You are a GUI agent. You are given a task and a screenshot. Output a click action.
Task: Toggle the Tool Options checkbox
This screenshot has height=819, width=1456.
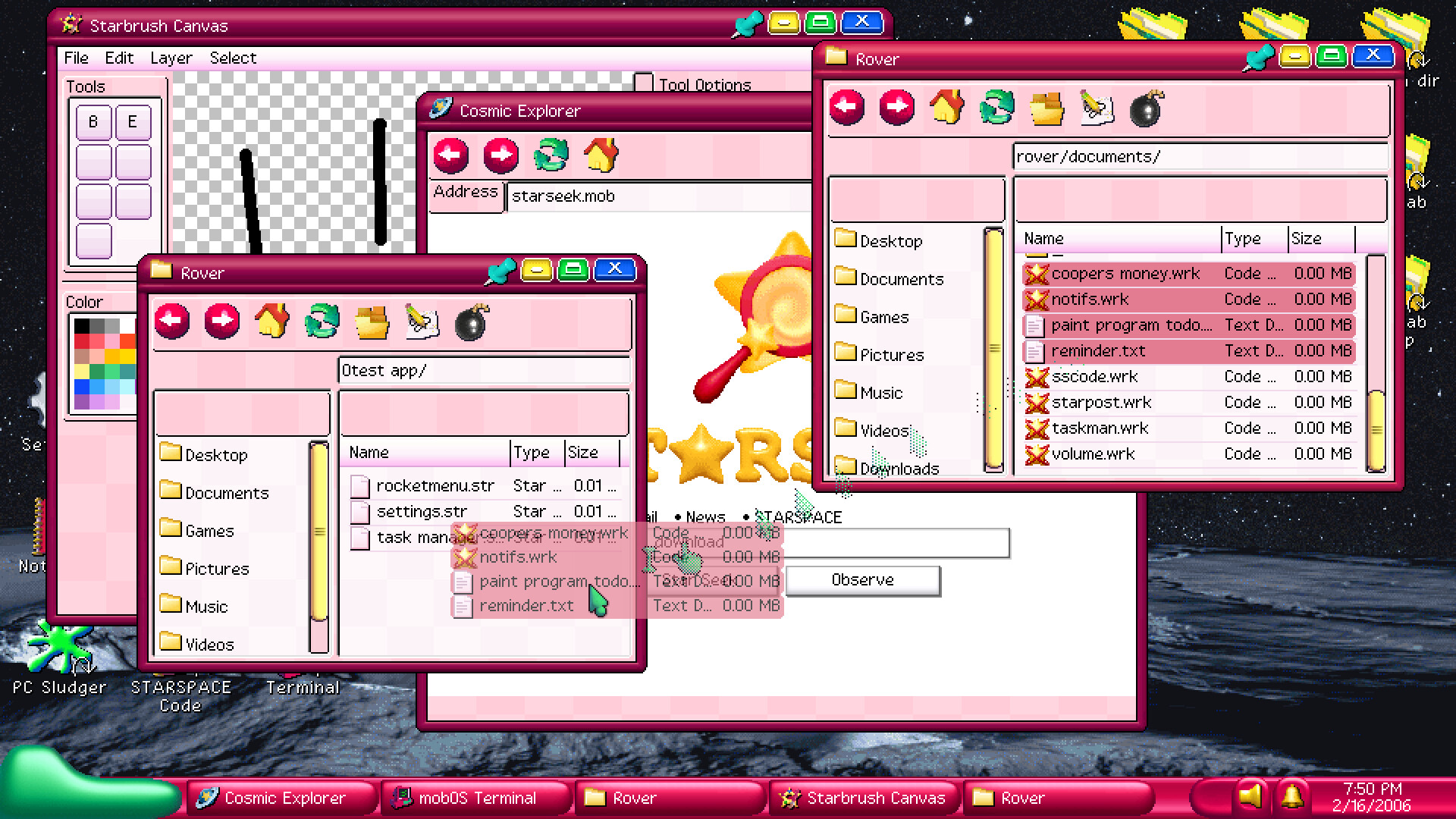pos(642,83)
